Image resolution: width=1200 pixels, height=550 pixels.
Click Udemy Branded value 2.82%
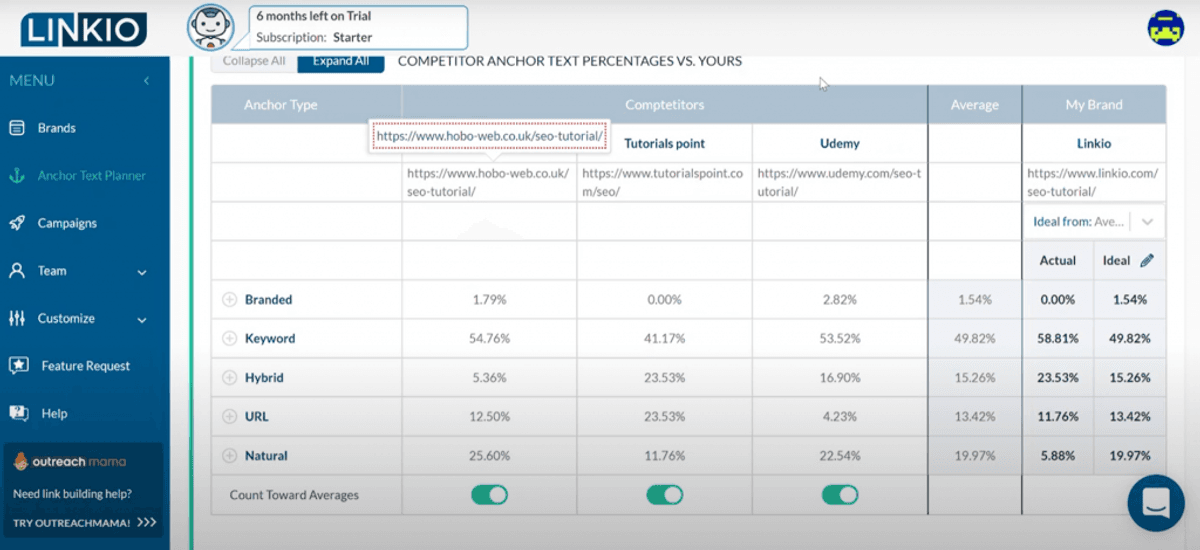(840, 299)
